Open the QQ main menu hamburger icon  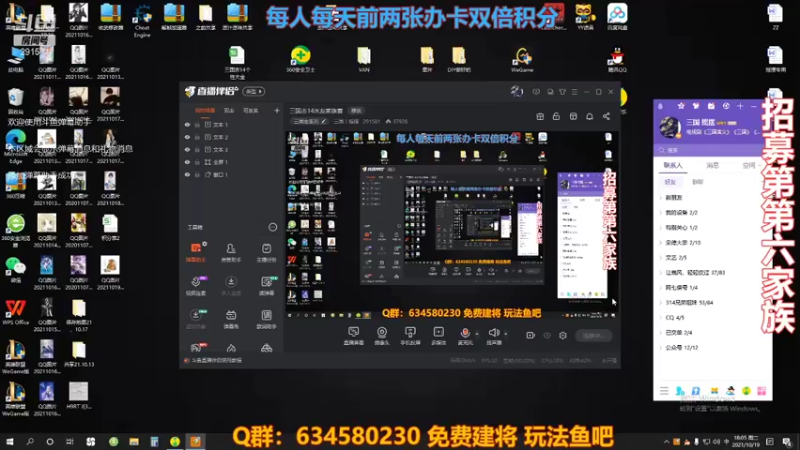pos(664,391)
